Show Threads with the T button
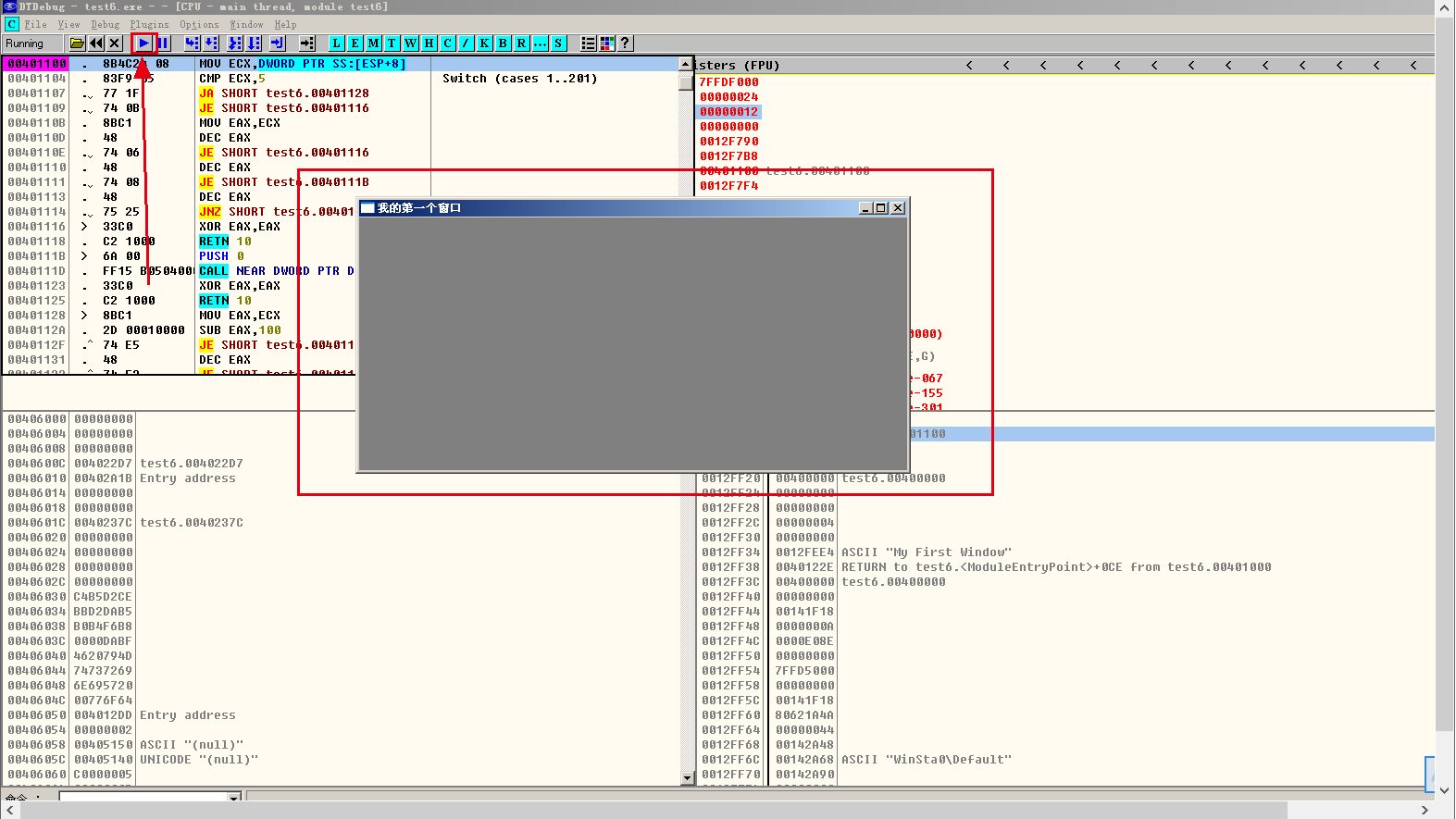This screenshot has height=819, width=1456. 392,43
